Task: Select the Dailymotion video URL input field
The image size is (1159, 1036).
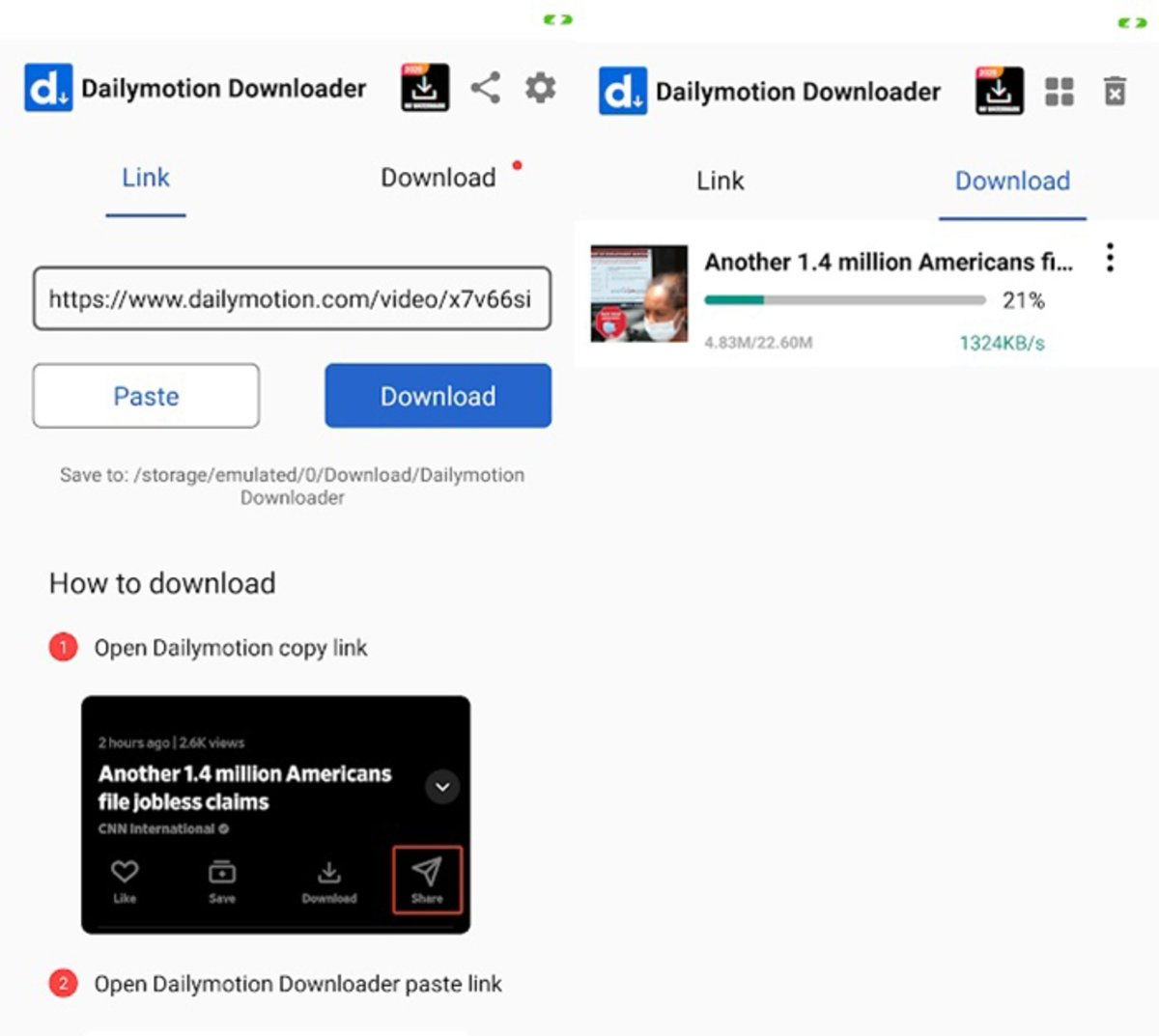Action: (x=292, y=299)
